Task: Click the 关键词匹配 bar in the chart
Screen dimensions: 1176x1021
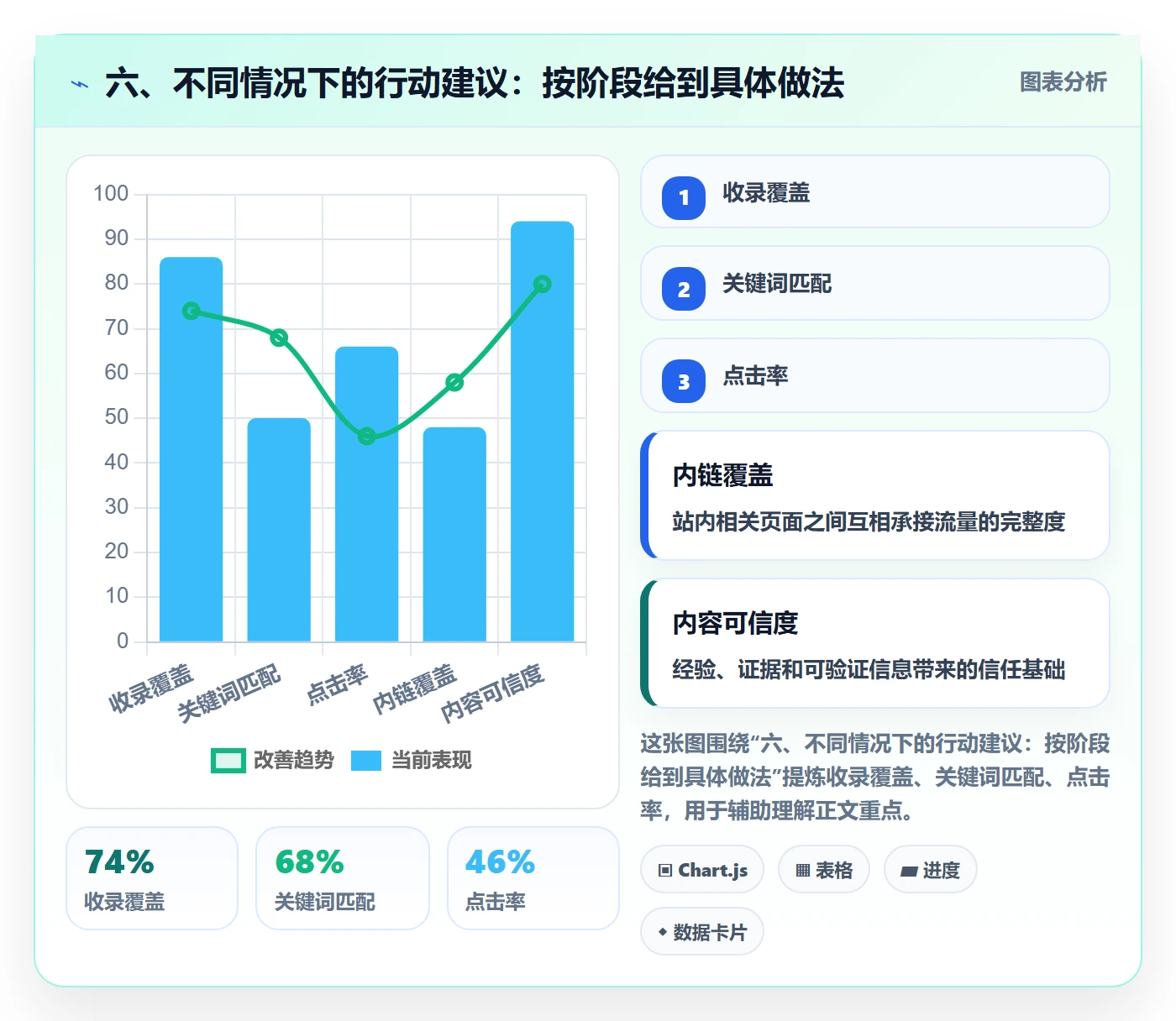Action: tap(279, 530)
